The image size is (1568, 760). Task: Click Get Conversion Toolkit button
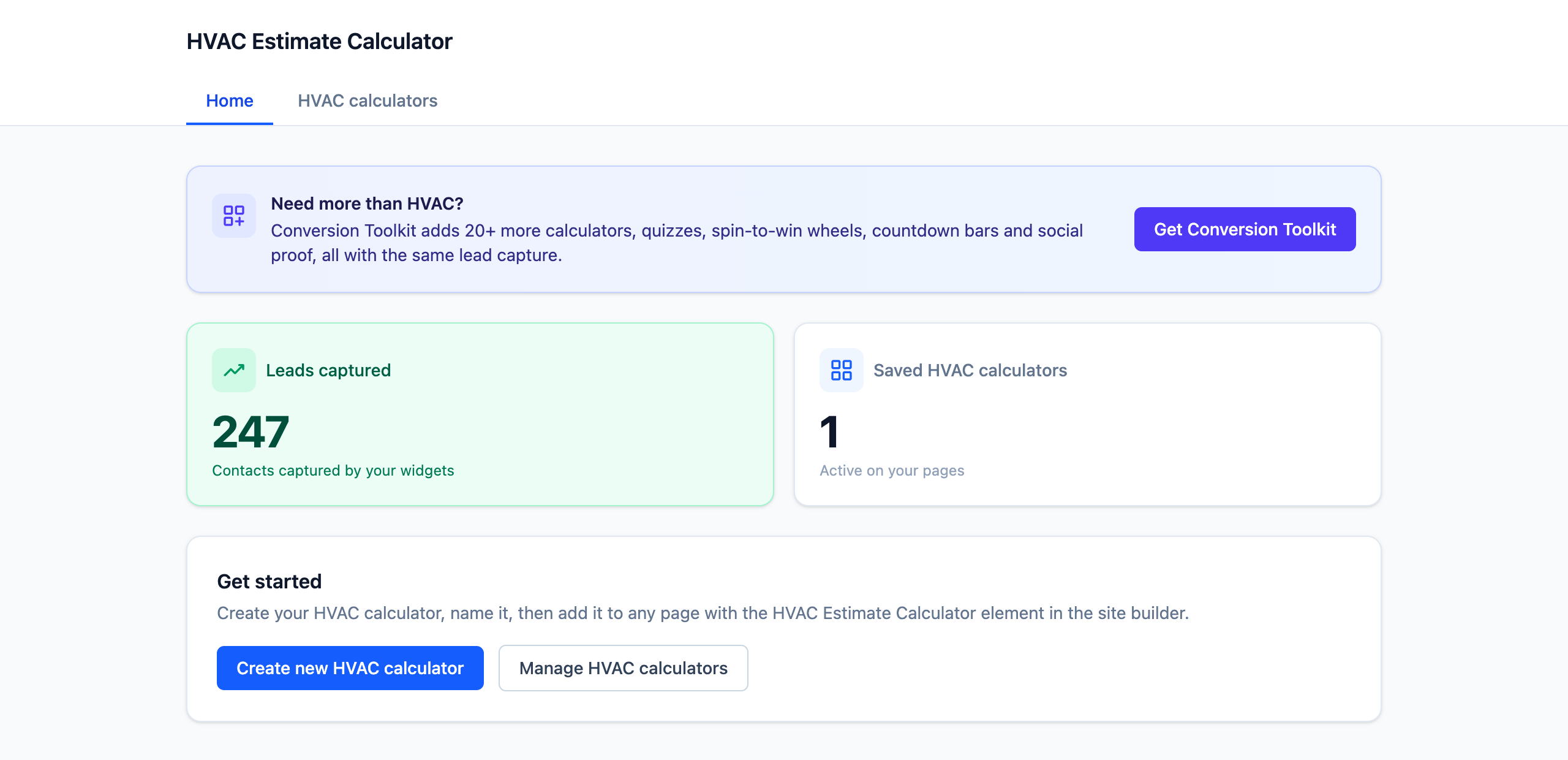point(1245,229)
